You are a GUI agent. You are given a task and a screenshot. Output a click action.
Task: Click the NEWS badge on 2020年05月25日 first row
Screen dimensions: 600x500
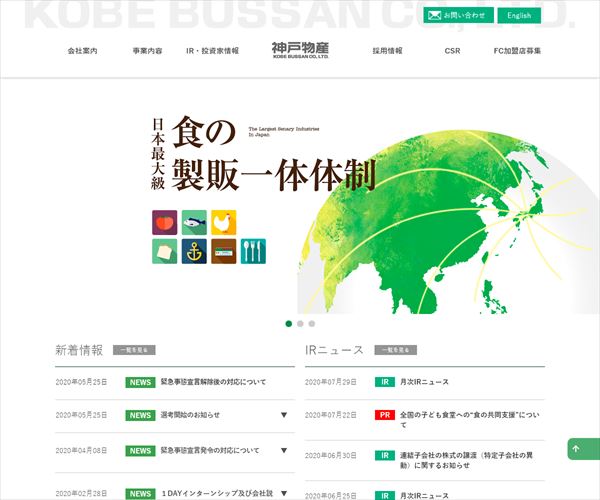click(140, 382)
